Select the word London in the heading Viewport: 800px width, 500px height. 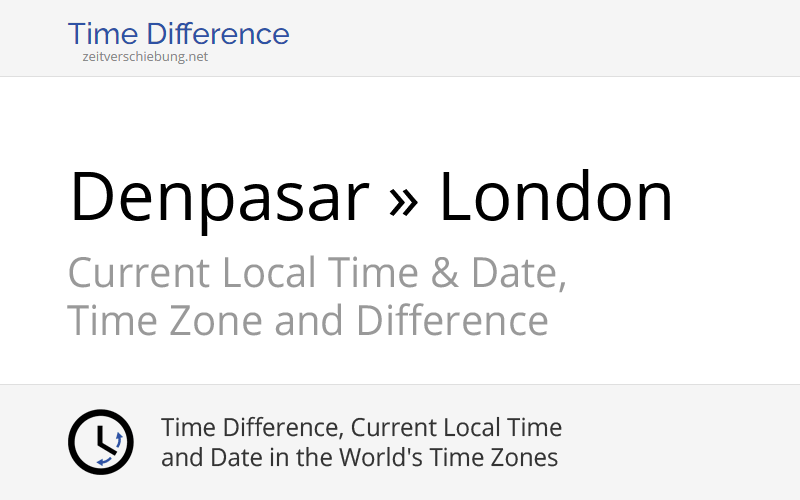[556, 197]
